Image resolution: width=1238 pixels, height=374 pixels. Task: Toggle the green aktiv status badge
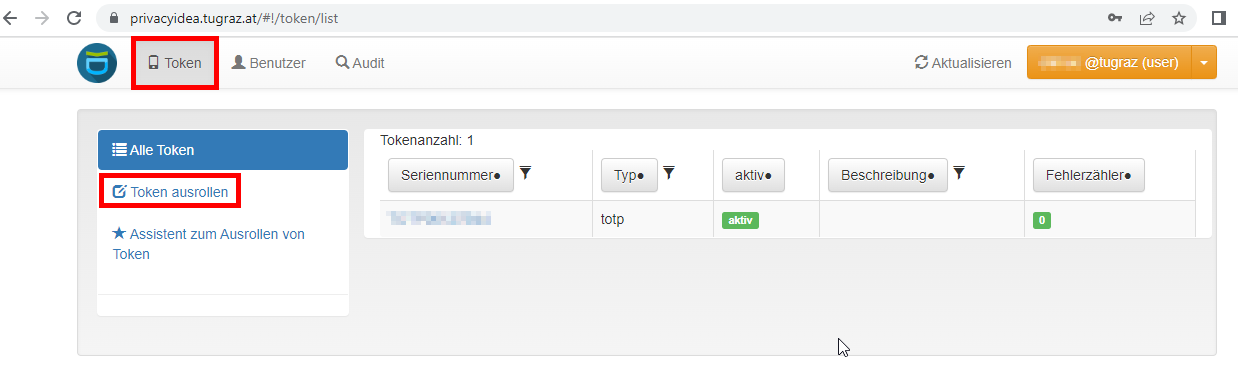(740, 220)
